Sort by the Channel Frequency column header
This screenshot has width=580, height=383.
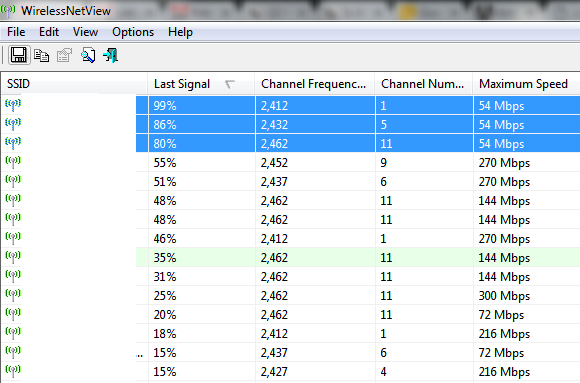click(314, 84)
